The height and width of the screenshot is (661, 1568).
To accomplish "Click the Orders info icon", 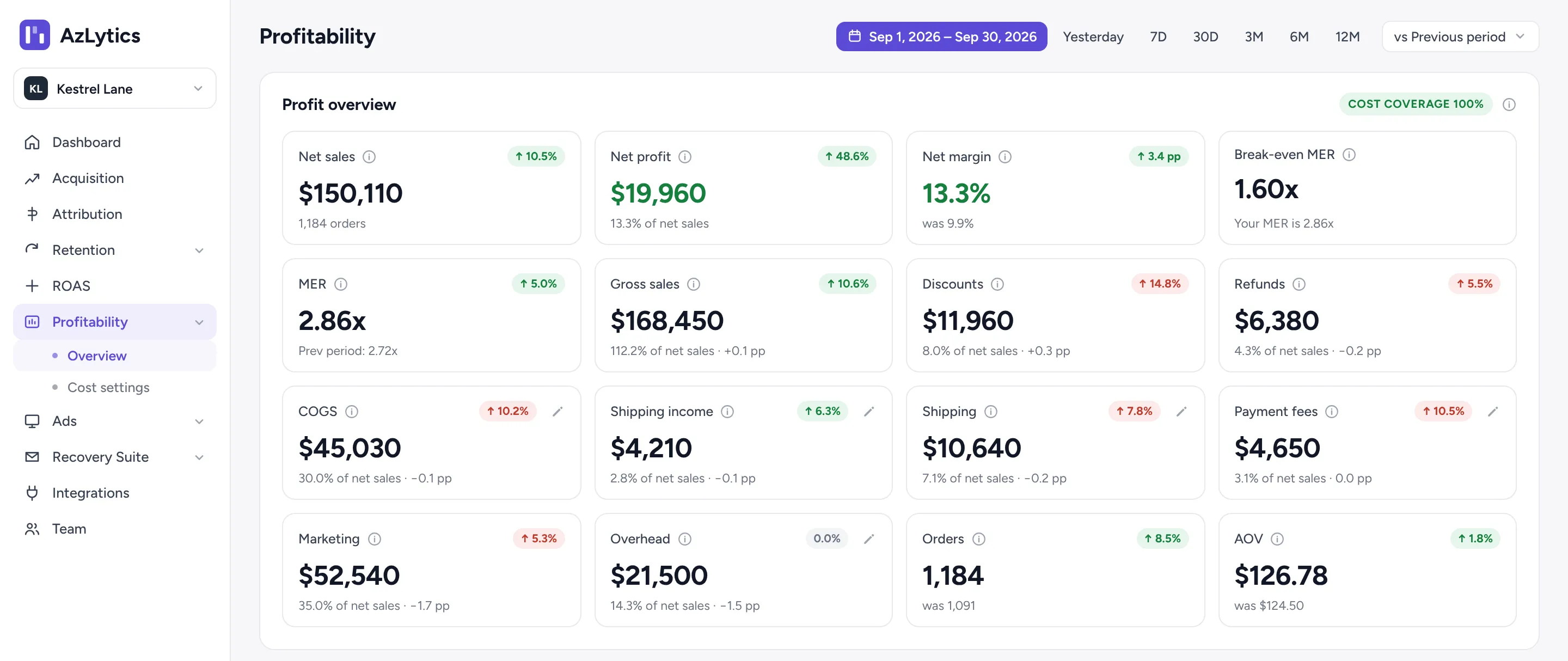I will coord(979,538).
